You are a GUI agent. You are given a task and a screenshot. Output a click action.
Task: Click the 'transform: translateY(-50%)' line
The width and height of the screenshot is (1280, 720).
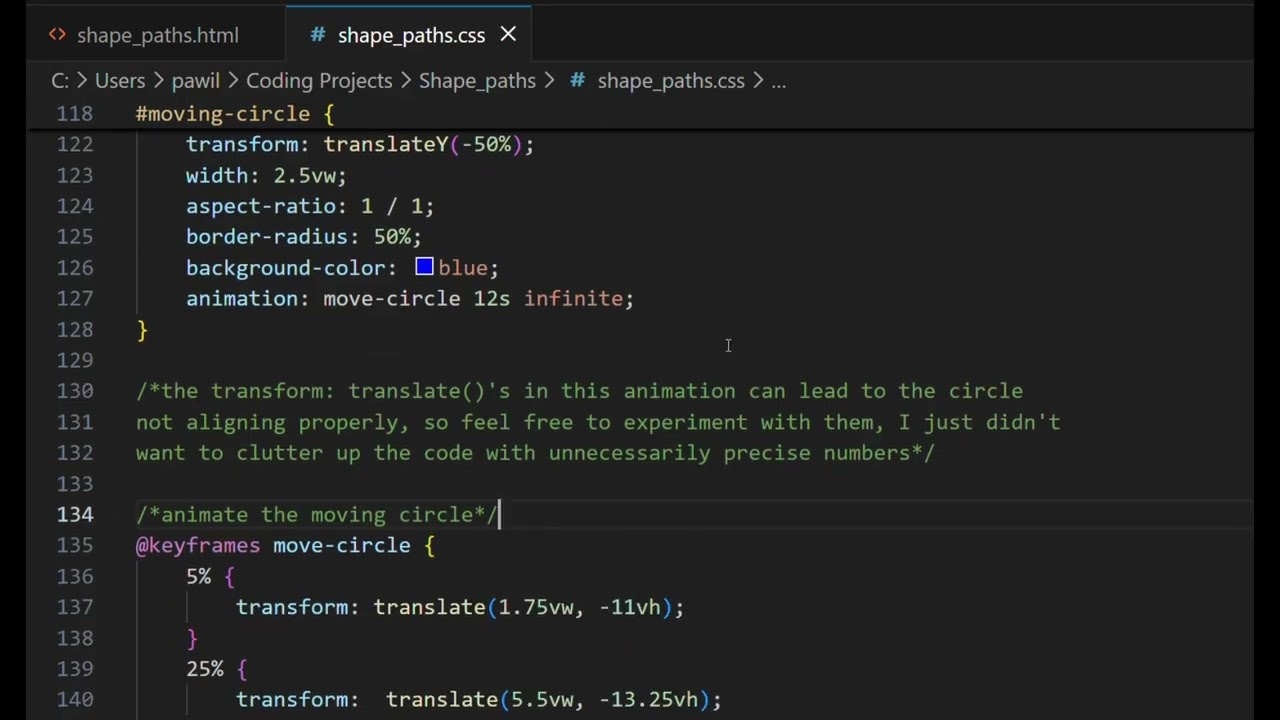click(360, 145)
